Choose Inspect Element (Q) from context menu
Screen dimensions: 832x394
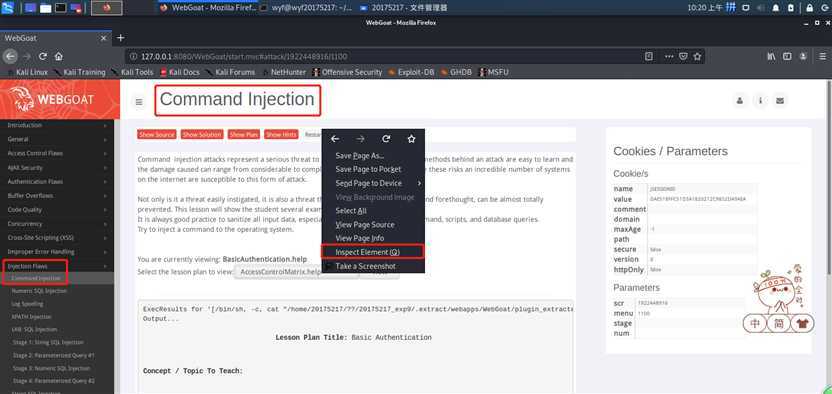372,252
